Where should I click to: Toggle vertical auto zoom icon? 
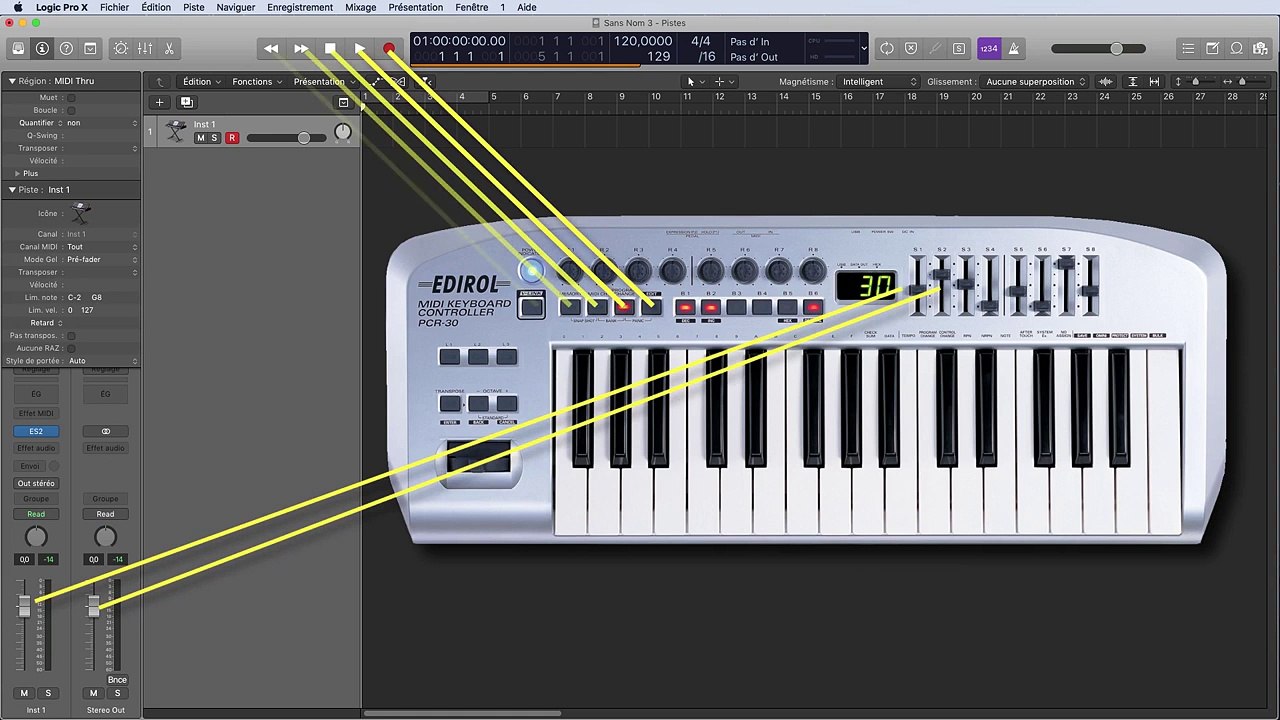point(1132,82)
